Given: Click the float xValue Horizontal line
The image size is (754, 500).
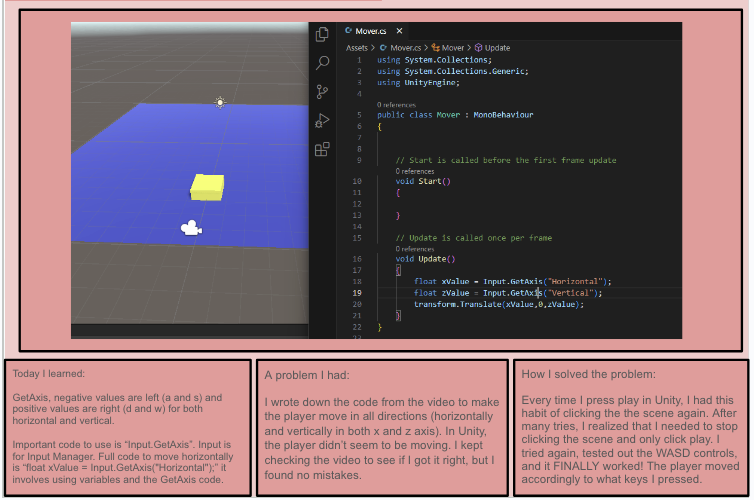Looking at the screenshot, I should tap(513, 282).
